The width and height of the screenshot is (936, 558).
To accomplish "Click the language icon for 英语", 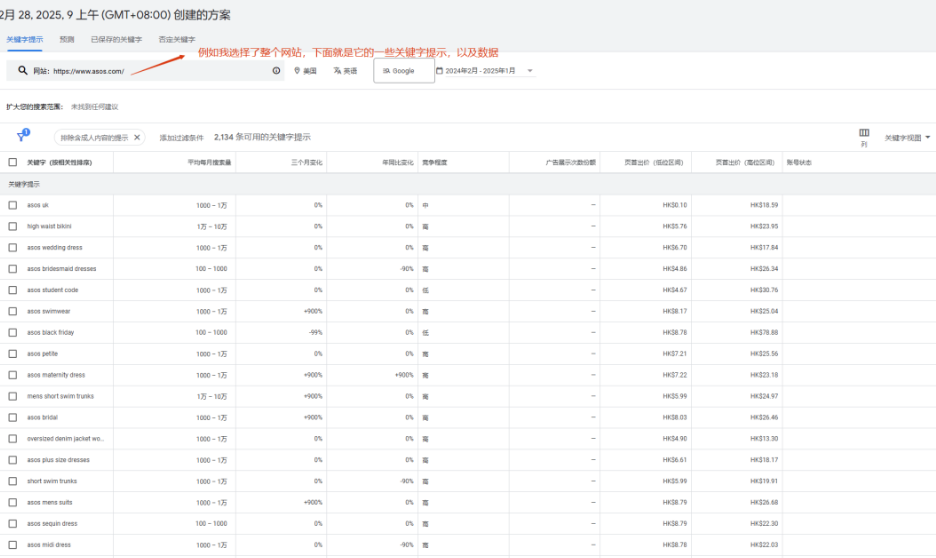I will (338, 71).
